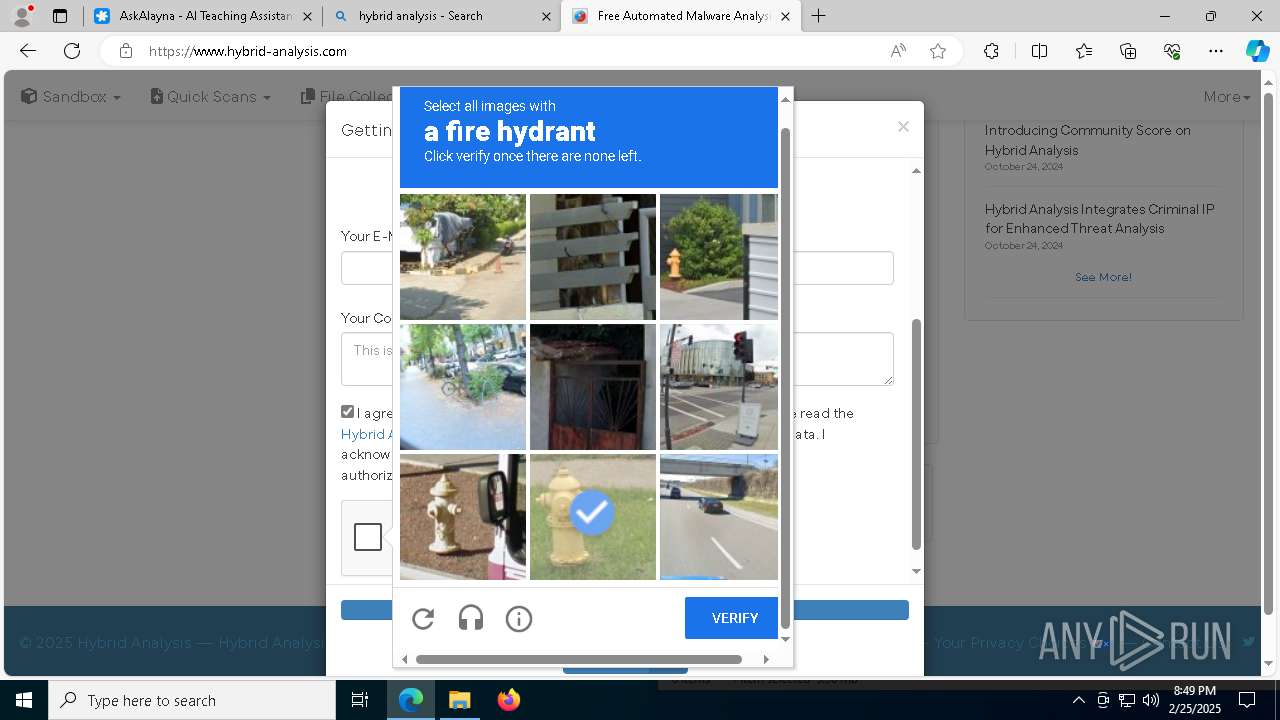Launch Firefox from taskbar

click(x=508, y=700)
